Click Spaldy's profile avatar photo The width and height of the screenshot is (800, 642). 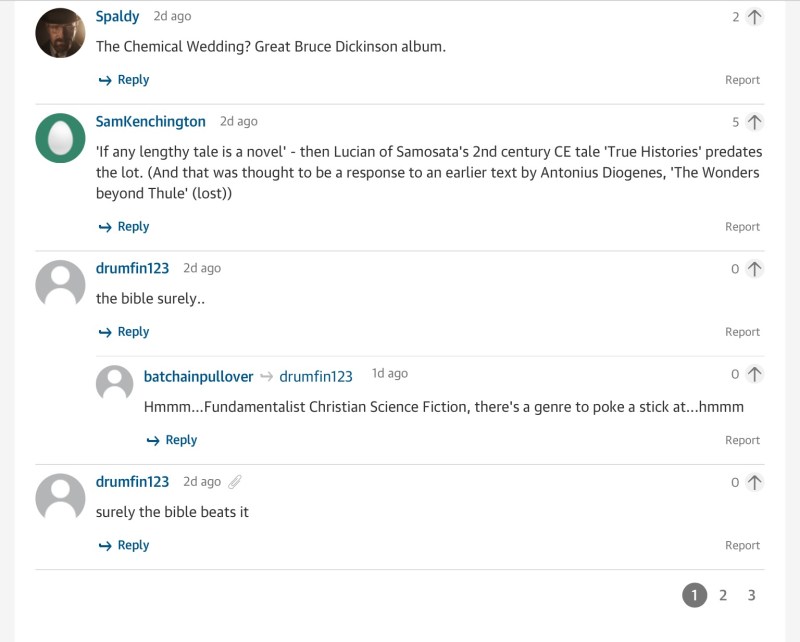(60, 33)
